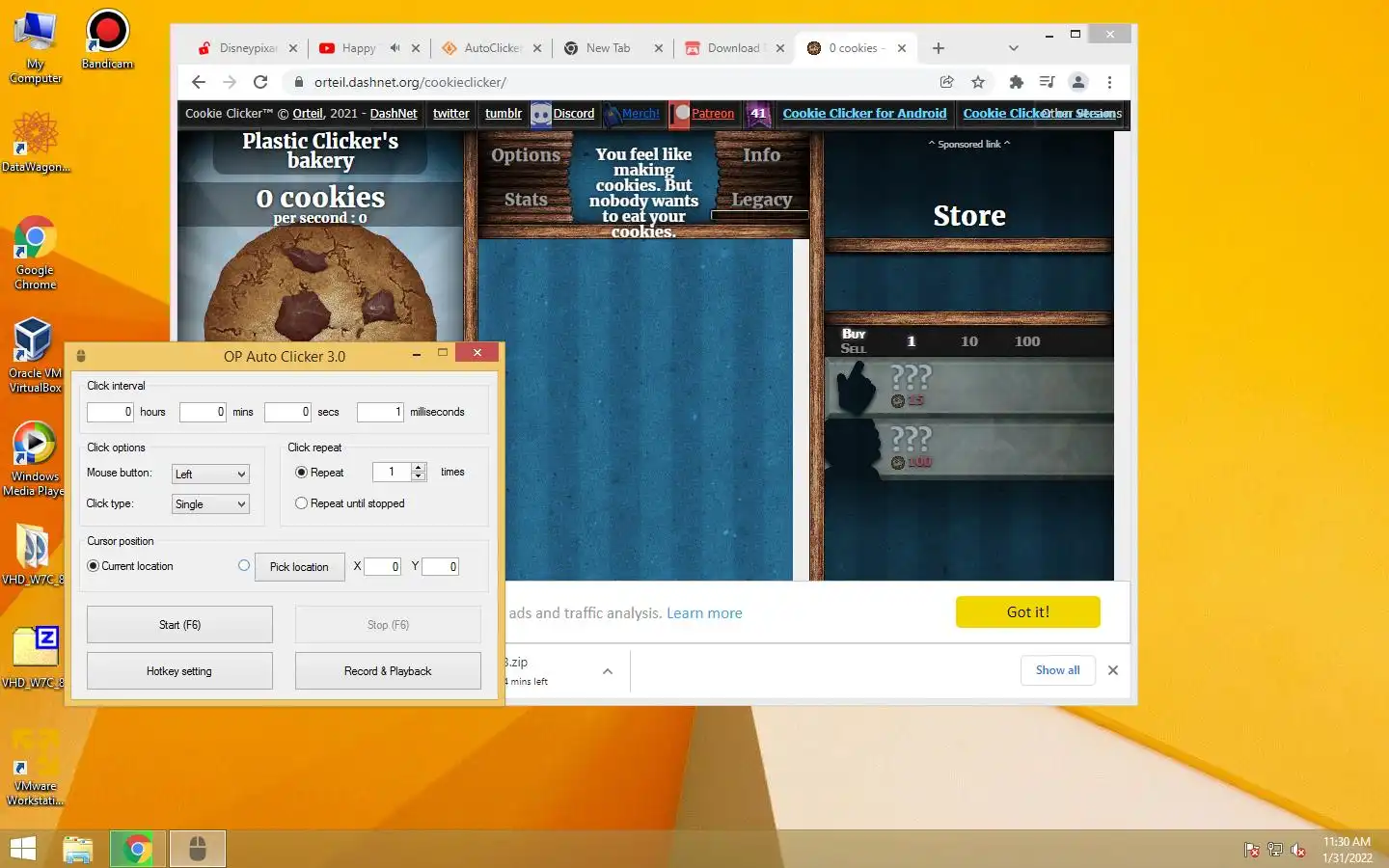The height and width of the screenshot is (868, 1389).
Task: Open the Learn more link
Action: point(704,613)
